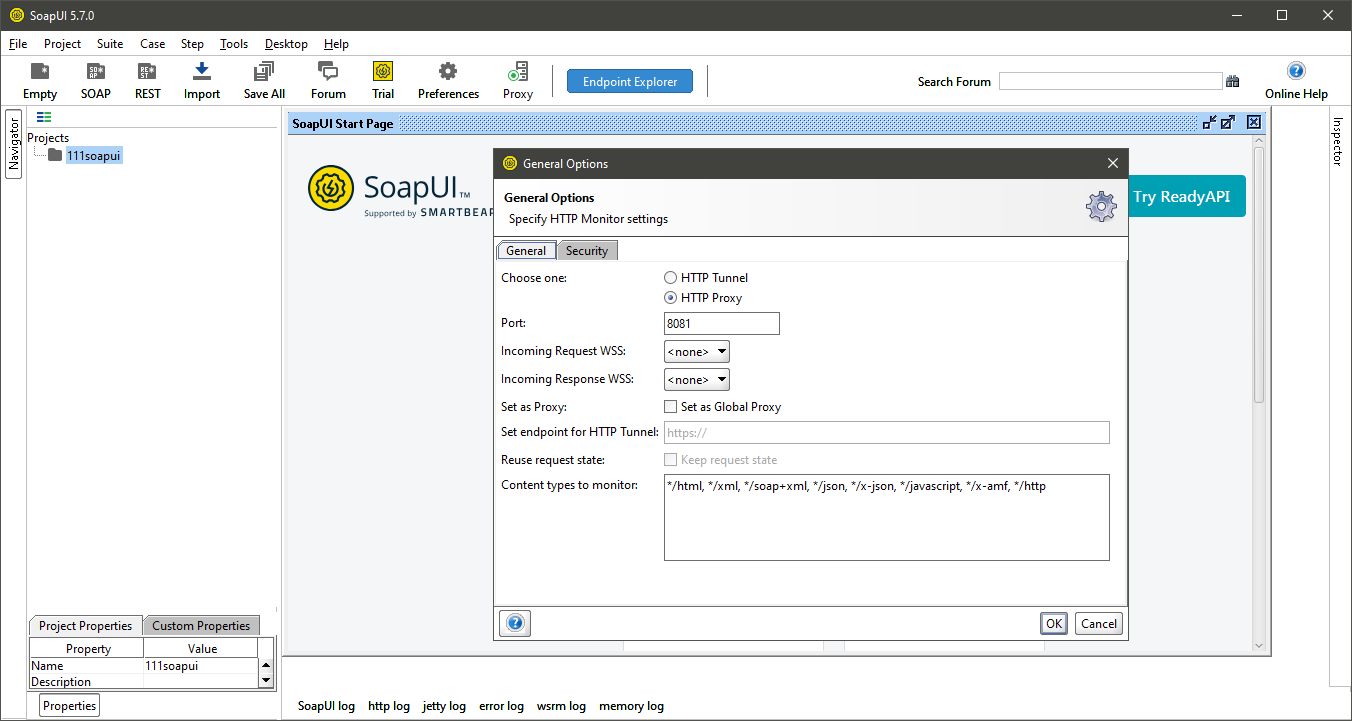Open the Suite menu
Viewport: 1352px width, 721px height.
110,44
